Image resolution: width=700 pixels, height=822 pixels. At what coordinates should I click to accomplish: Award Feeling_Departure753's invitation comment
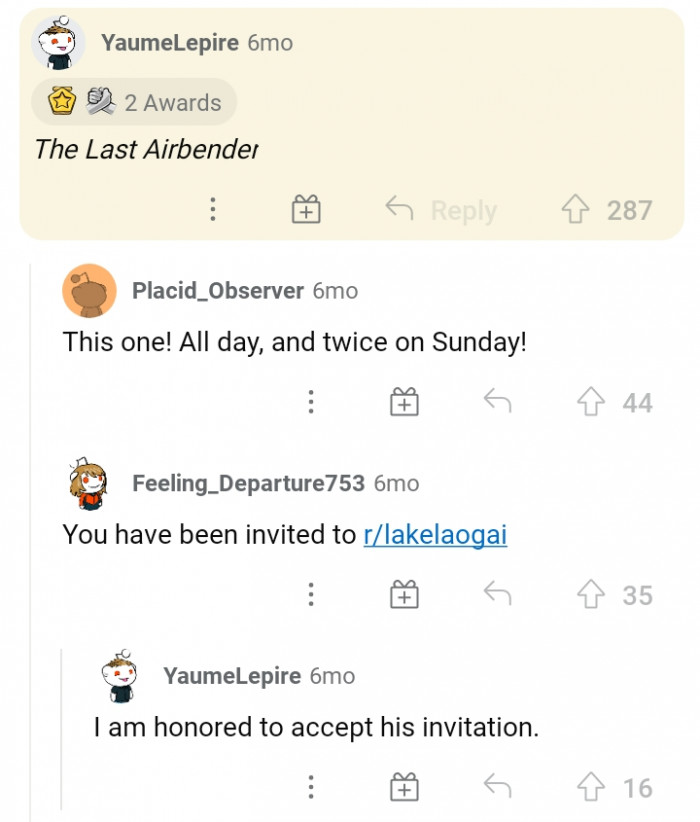(403, 595)
